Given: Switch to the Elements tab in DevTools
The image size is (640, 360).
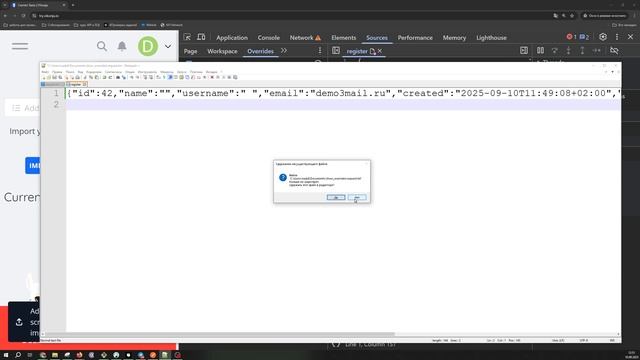Looking at the screenshot, I should point(344,38).
